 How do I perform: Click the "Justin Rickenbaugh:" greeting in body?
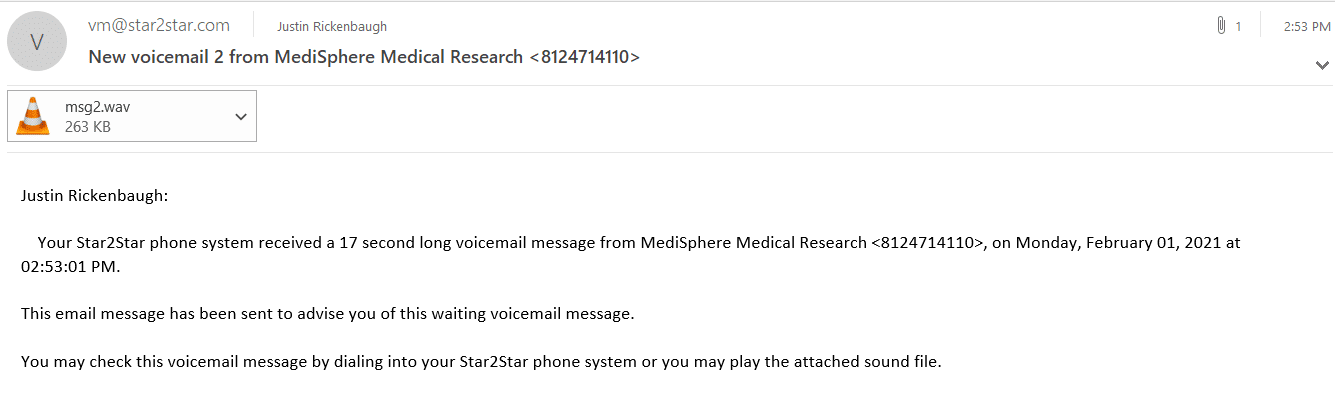point(95,195)
